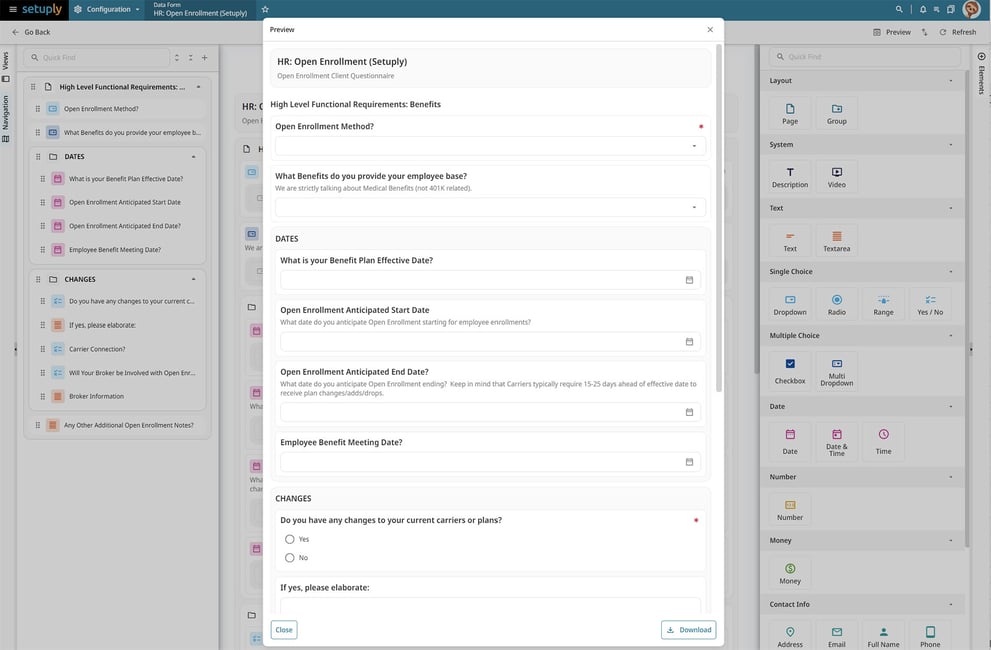Collapse the DATES group in navigation
The image size is (991, 650).
pyautogui.click(x=193, y=157)
